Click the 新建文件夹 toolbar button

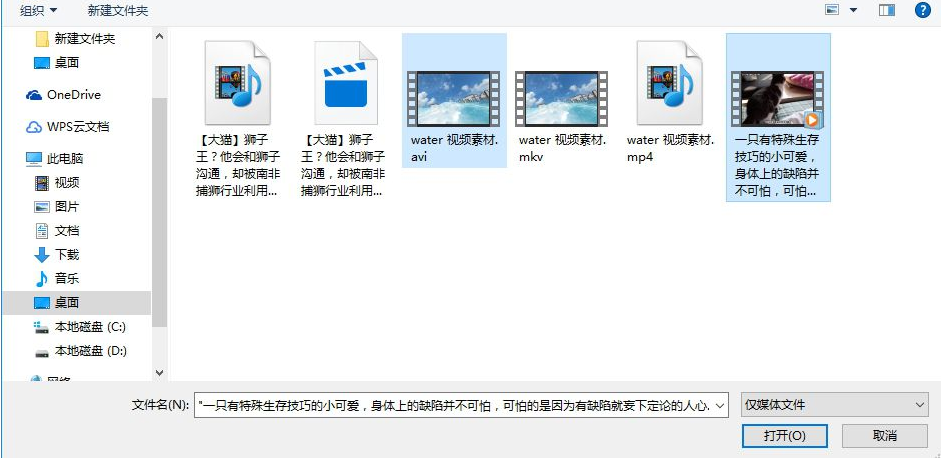[118, 10]
